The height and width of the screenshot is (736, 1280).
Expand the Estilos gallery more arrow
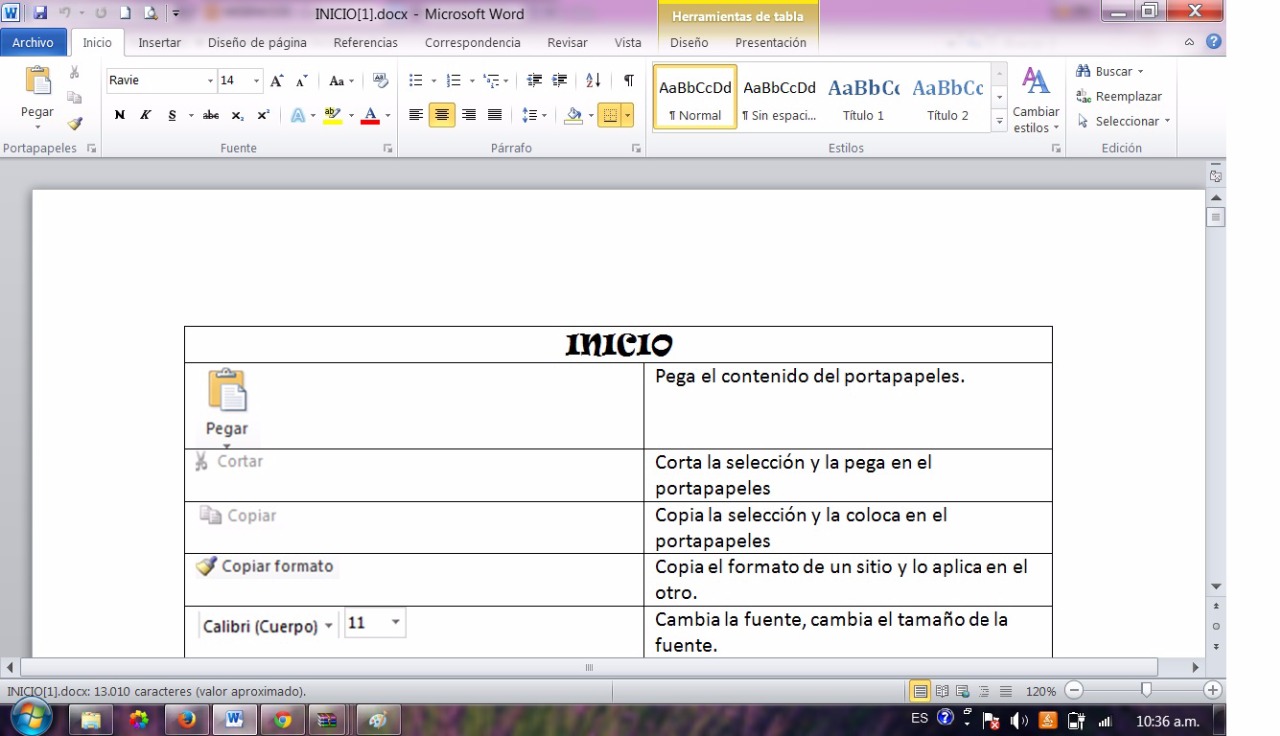(999, 122)
